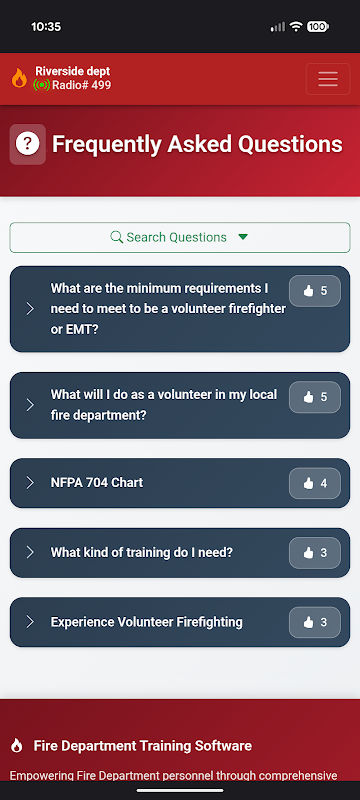Screen dimensions: 360x800
Task: Tap the orange flame logo icon
Action: pyautogui.click(x=19, y=78)
